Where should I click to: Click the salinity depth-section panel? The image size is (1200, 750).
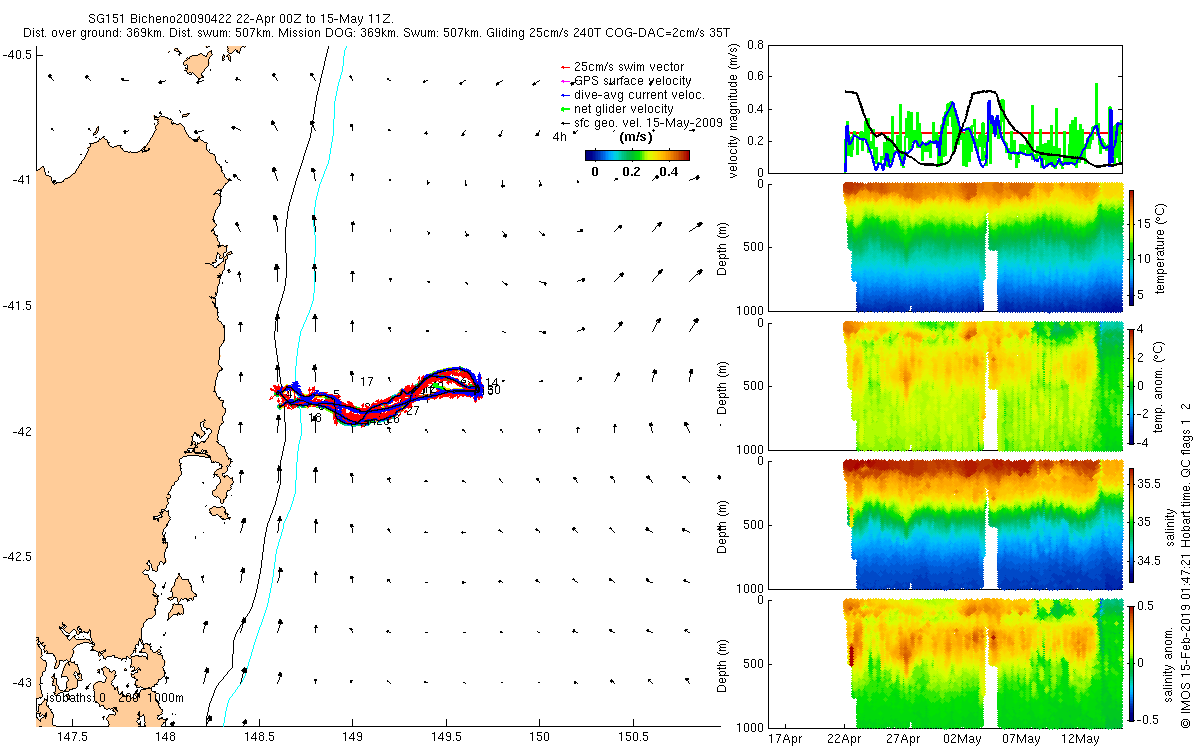click(x=983, y=524)
